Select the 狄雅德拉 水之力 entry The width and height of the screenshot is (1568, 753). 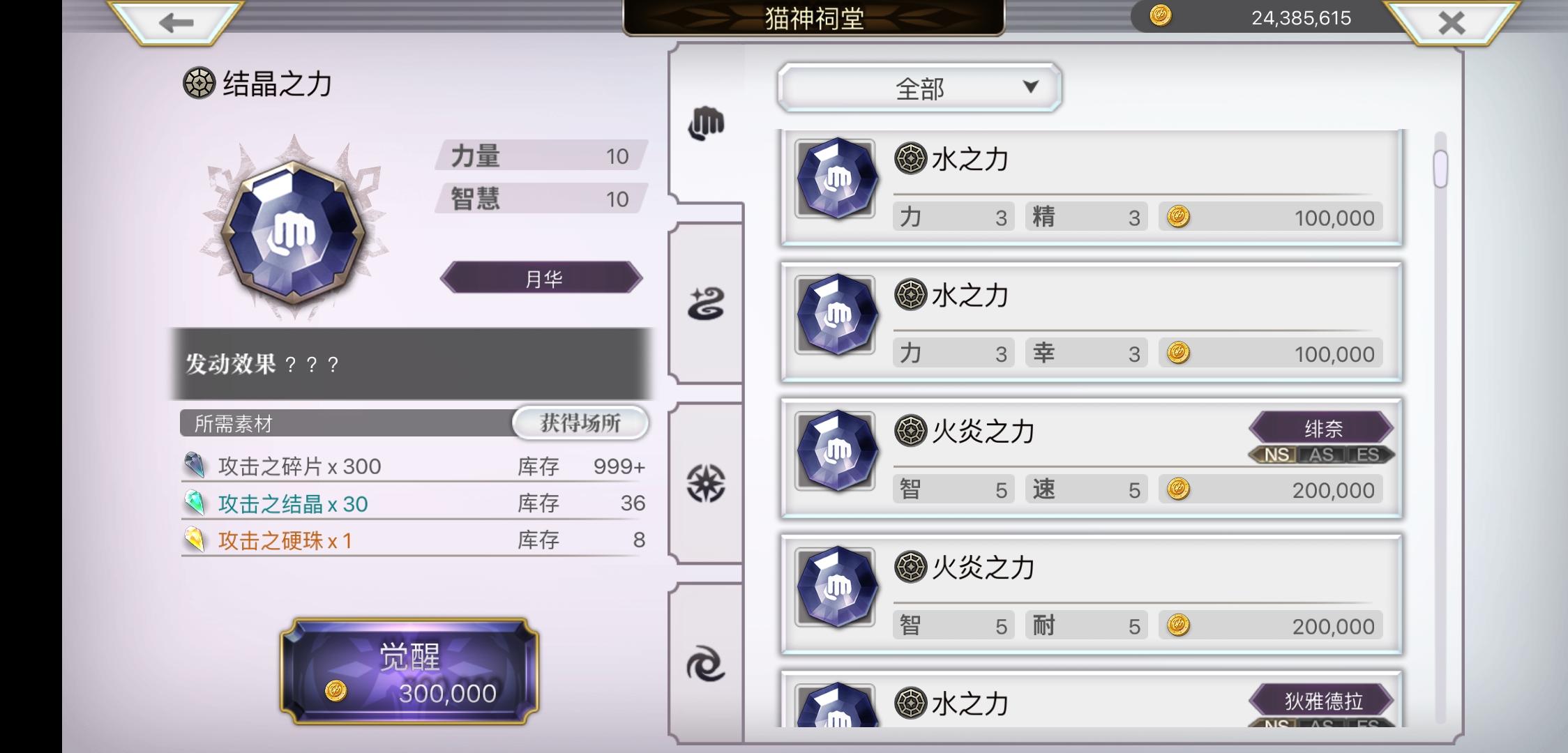point(1091,699)
